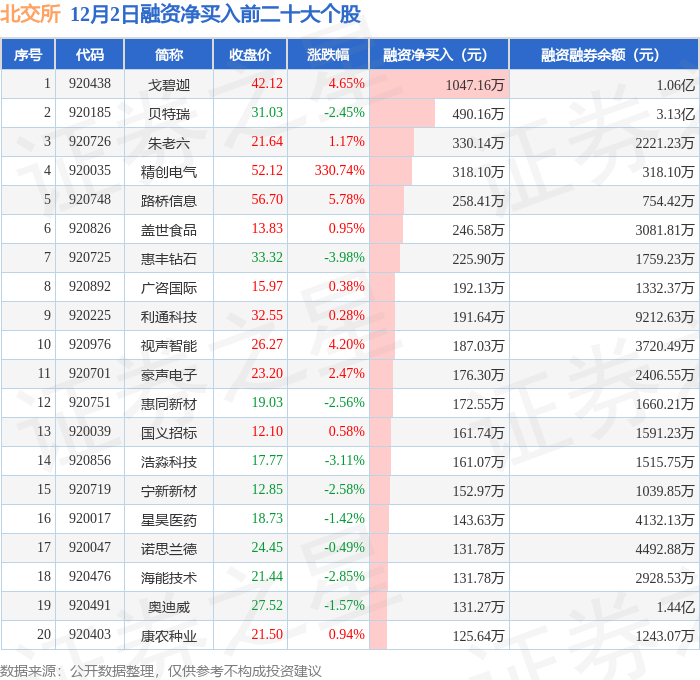
Task: Click net buy value 176.30万
Action: (478, 375)
